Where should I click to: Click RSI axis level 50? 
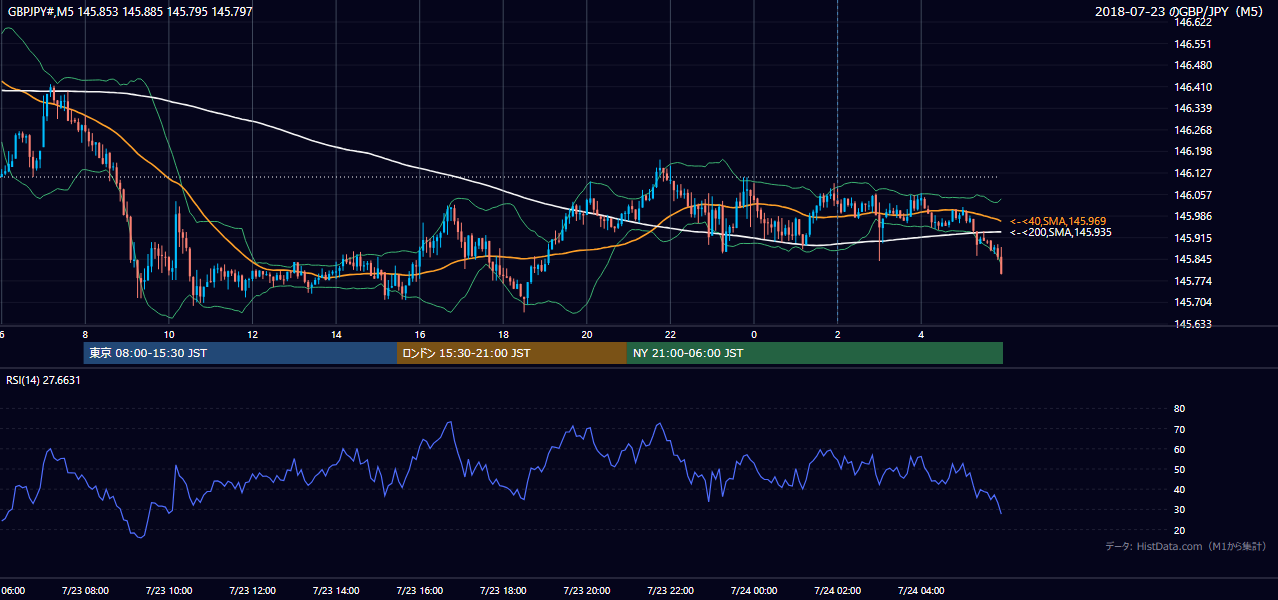tap(1179, 469)
